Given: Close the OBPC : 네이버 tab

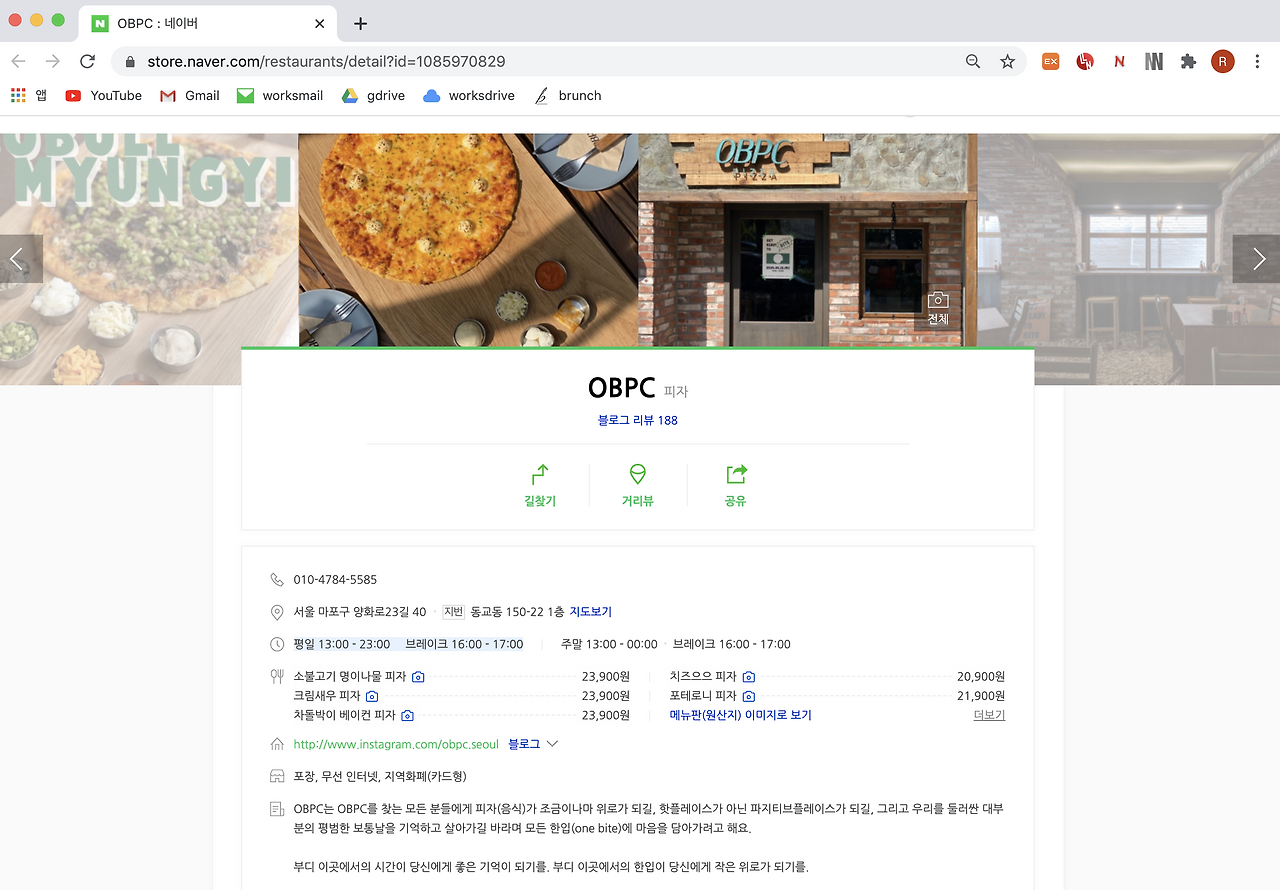Looking at the screenshot, I should 320,23.
